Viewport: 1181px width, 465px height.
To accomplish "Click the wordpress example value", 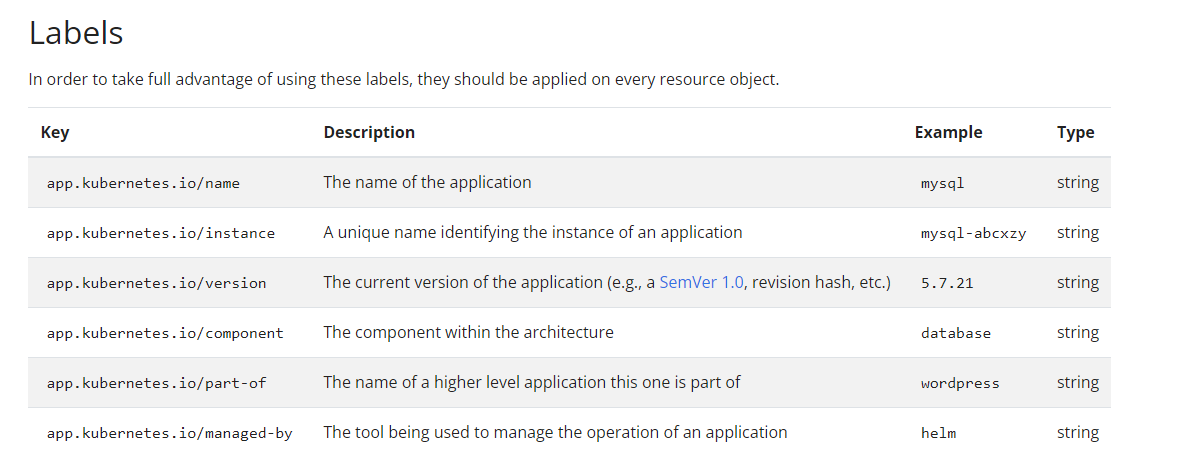I will click(x=960, y=383).
